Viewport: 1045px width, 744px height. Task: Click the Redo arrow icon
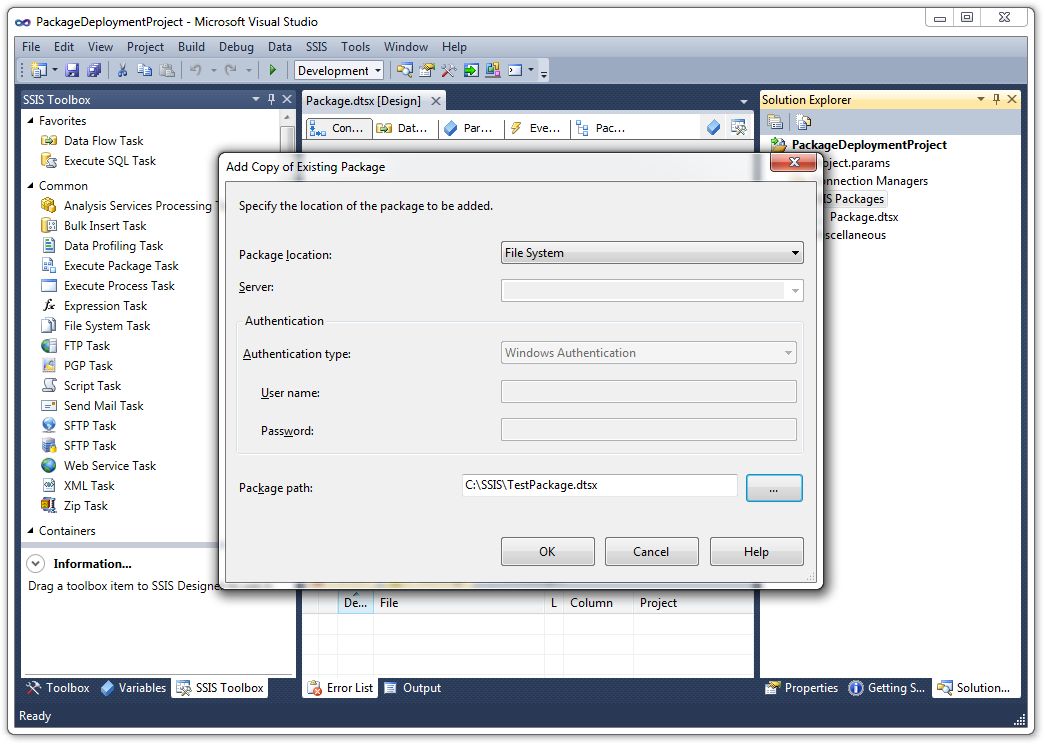[x=231, y=70]
